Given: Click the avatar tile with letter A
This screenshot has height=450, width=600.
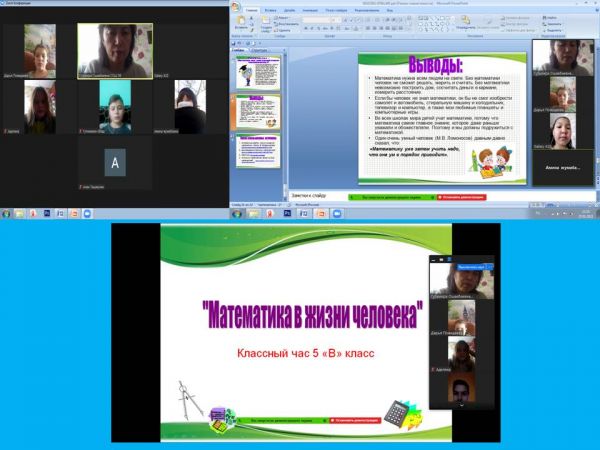Looking at the screenshot, I should [x=117, y=162].
